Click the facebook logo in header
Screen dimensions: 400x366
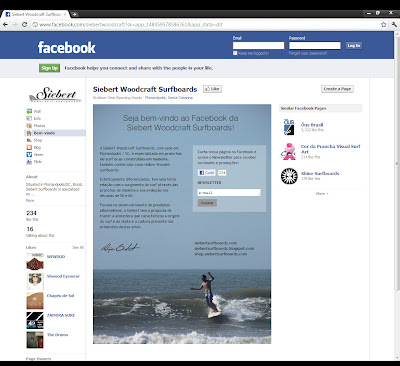66,48
